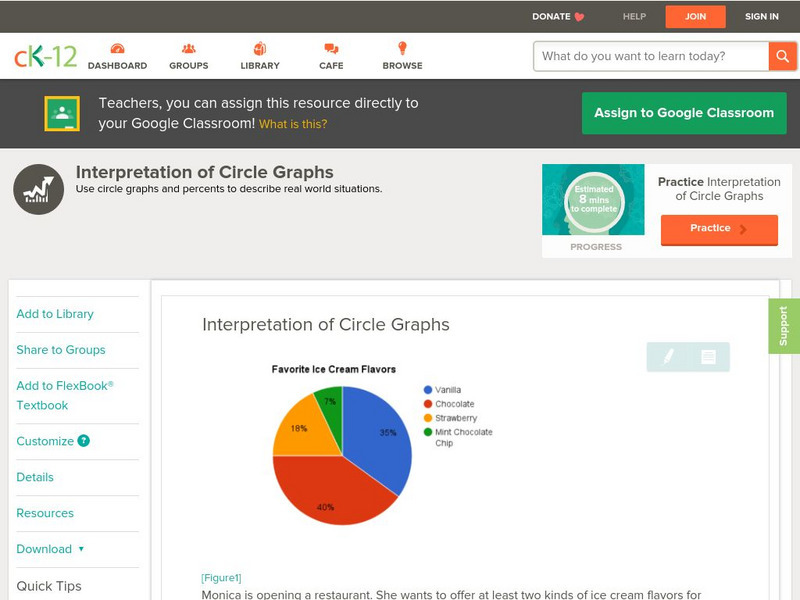Open the CK-12 logo home link
This screenshot has height=600, width=800.
45,56
